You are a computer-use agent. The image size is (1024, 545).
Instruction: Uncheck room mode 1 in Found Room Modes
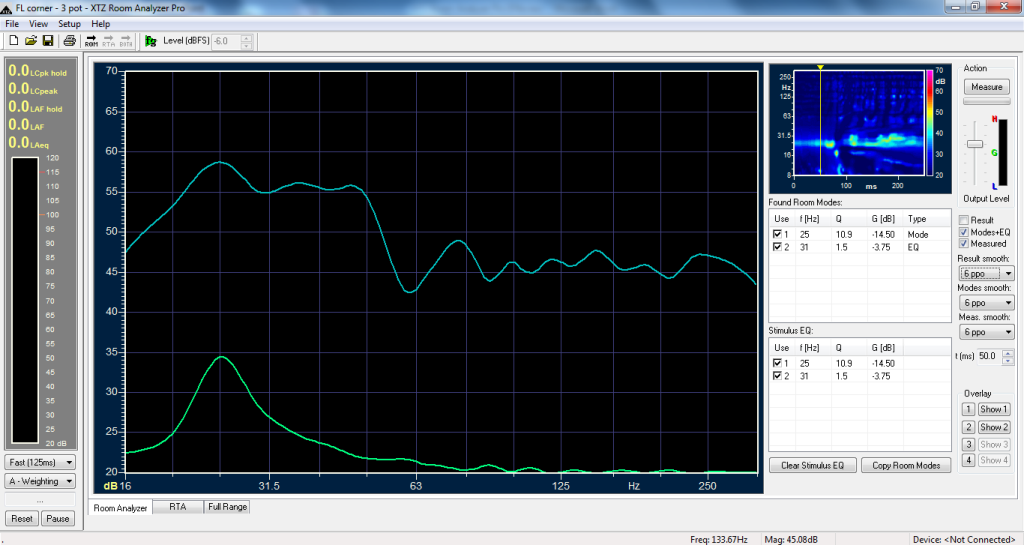[x=777, y=234]
